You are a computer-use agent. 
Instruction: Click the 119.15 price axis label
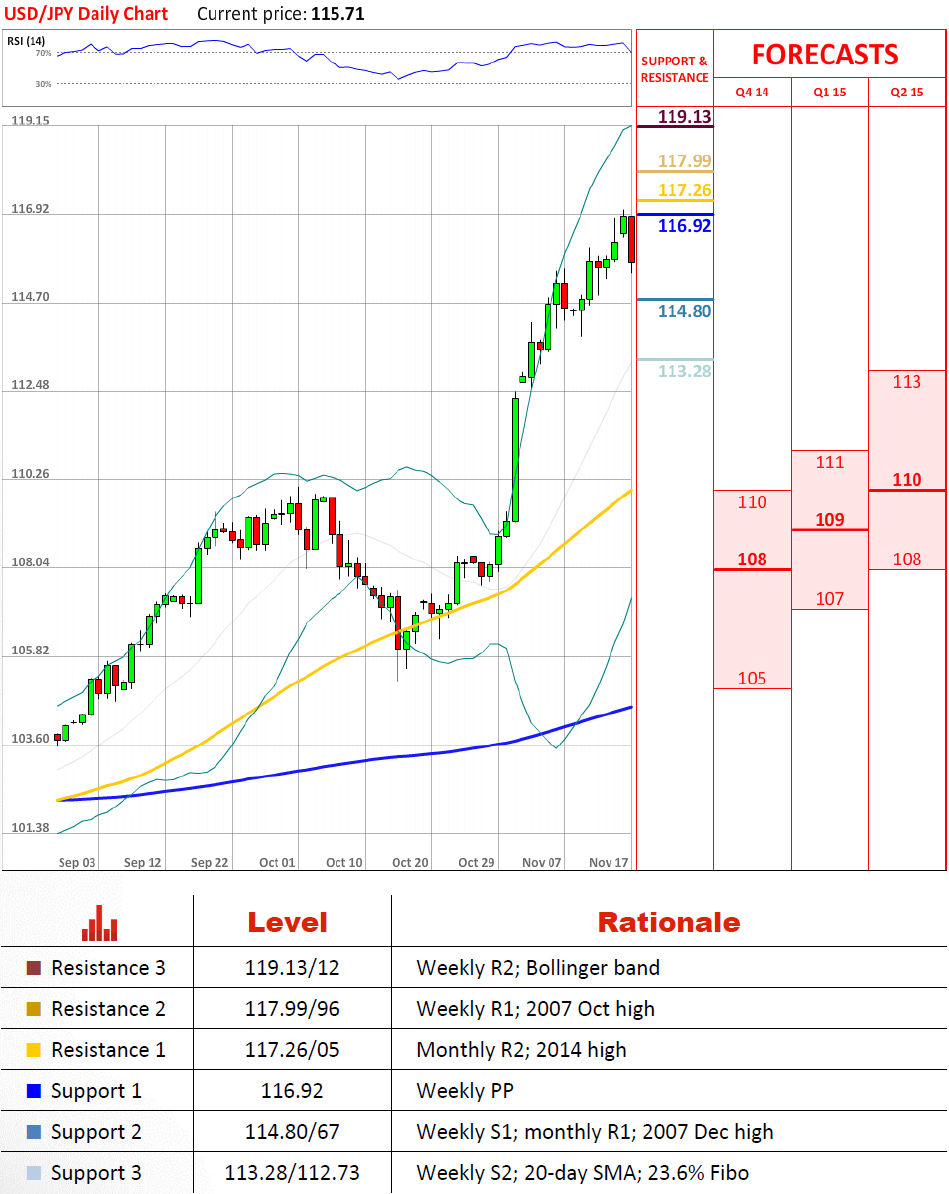tap(30, 120)
